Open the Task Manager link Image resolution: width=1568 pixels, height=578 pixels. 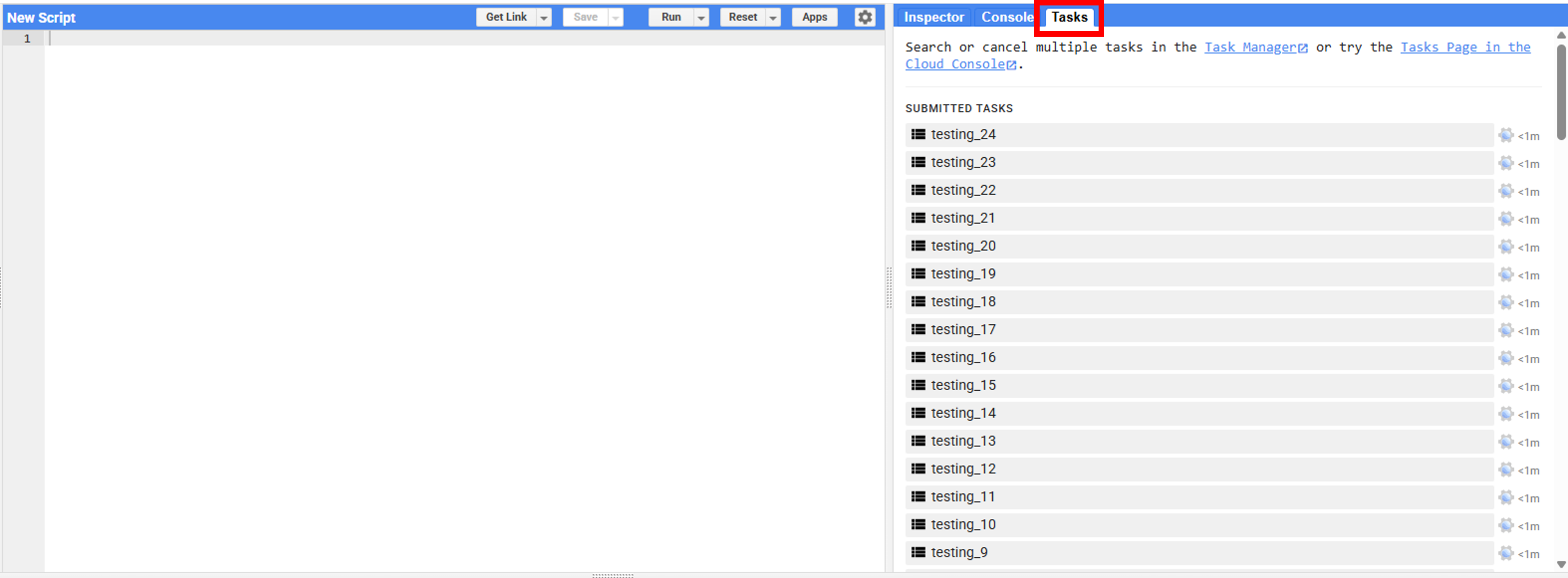point(1256,48)
